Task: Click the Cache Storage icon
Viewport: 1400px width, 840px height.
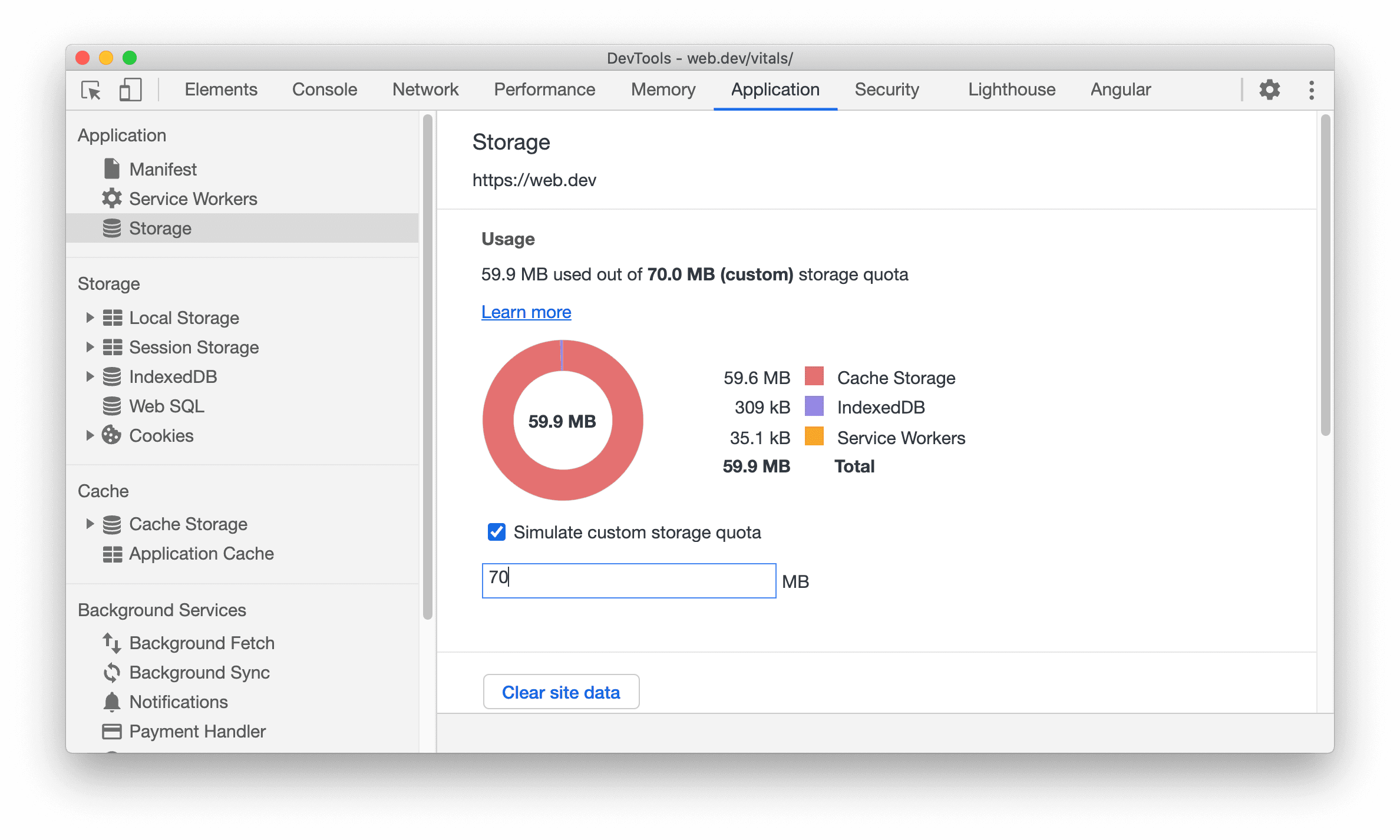Action: tap(113, 524)
